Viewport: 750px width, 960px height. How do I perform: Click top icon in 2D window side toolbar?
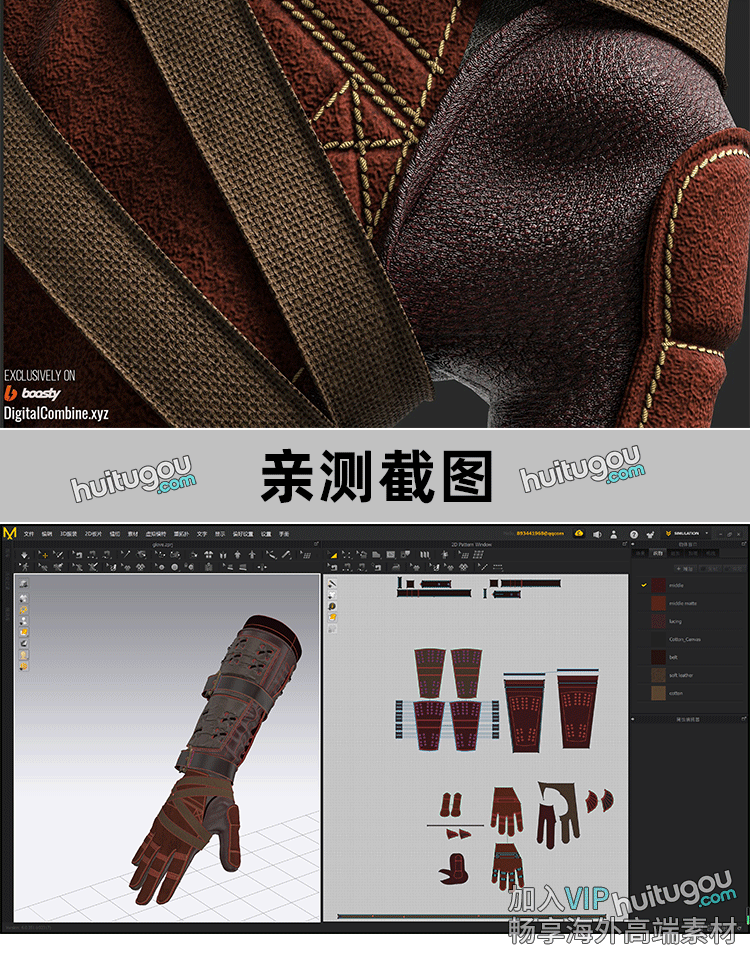(332, 583)
